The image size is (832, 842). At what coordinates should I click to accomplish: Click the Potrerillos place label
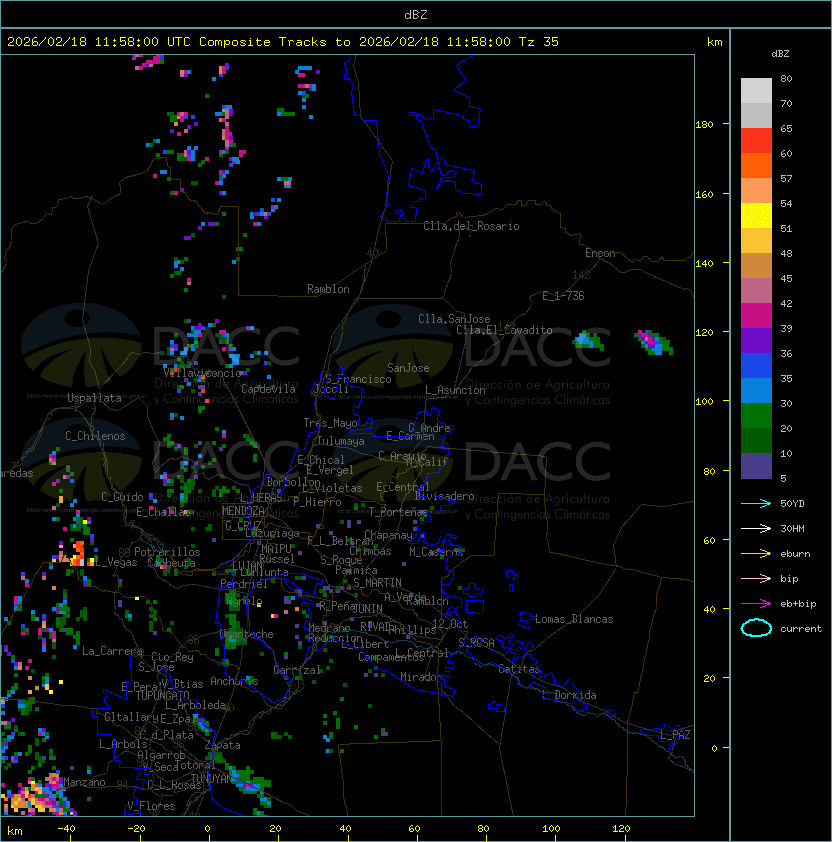coord(167,552)
